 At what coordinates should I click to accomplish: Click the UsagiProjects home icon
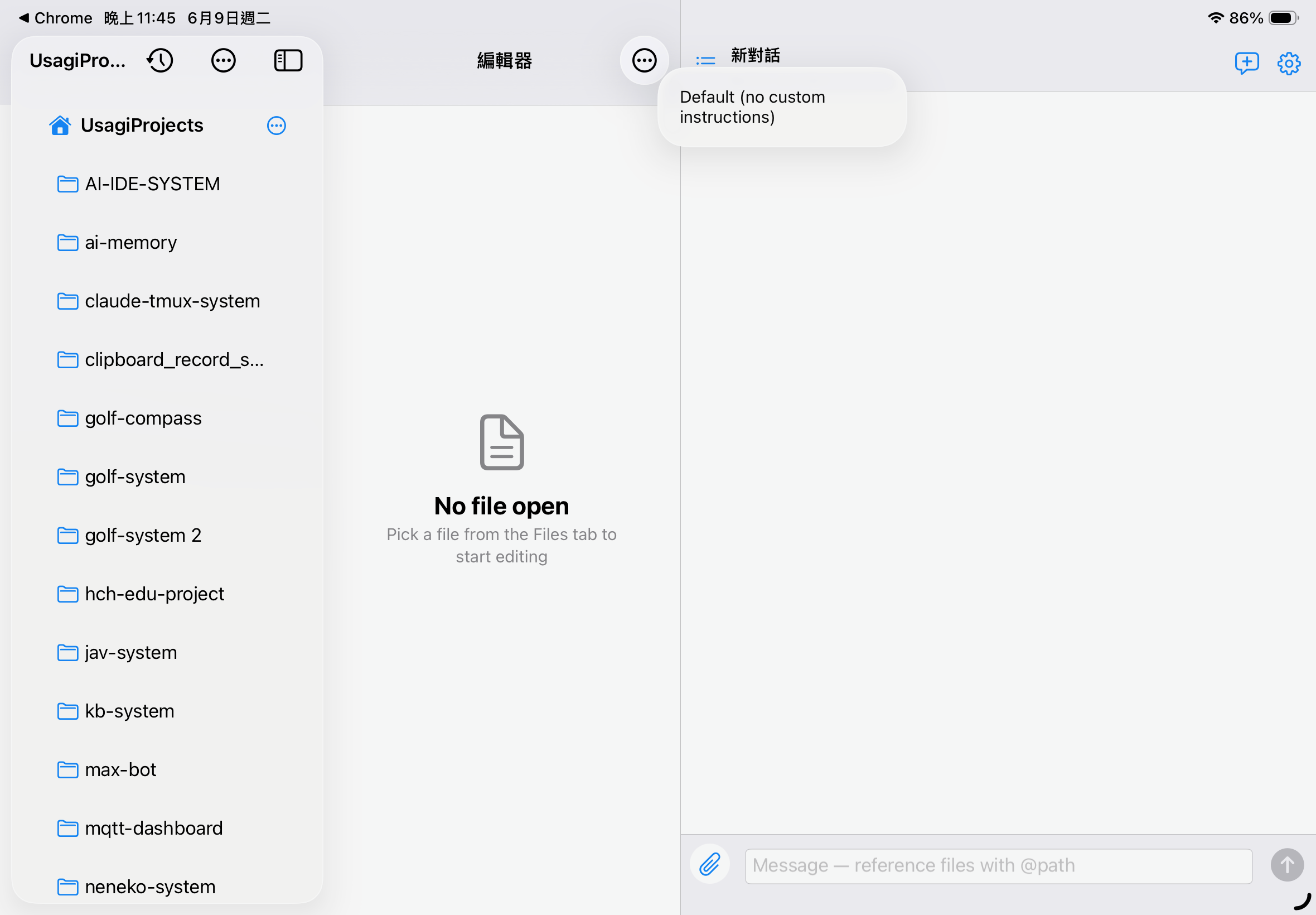[x=60, y=125]
